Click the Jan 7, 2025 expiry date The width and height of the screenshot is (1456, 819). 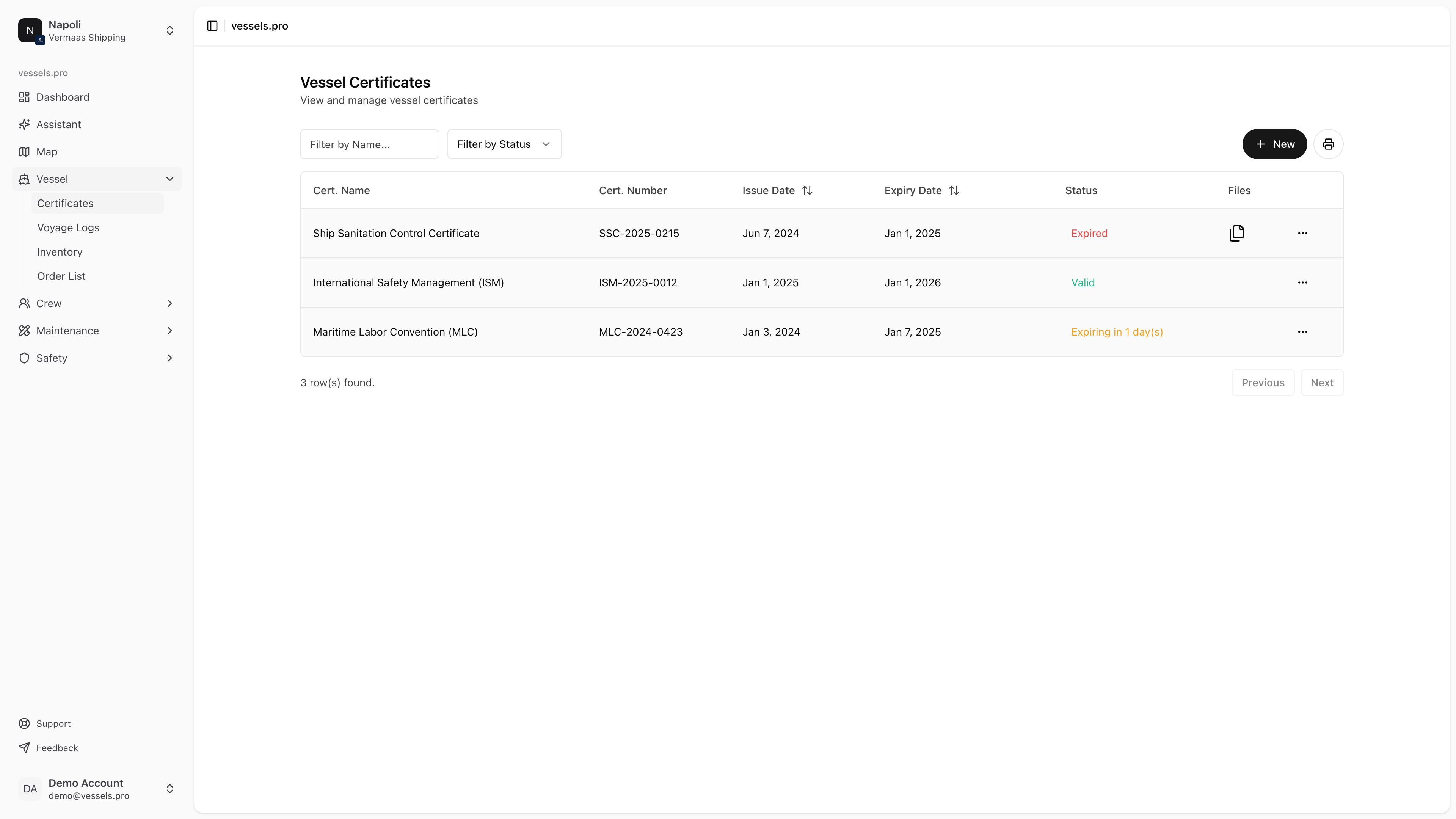(912, 332)
